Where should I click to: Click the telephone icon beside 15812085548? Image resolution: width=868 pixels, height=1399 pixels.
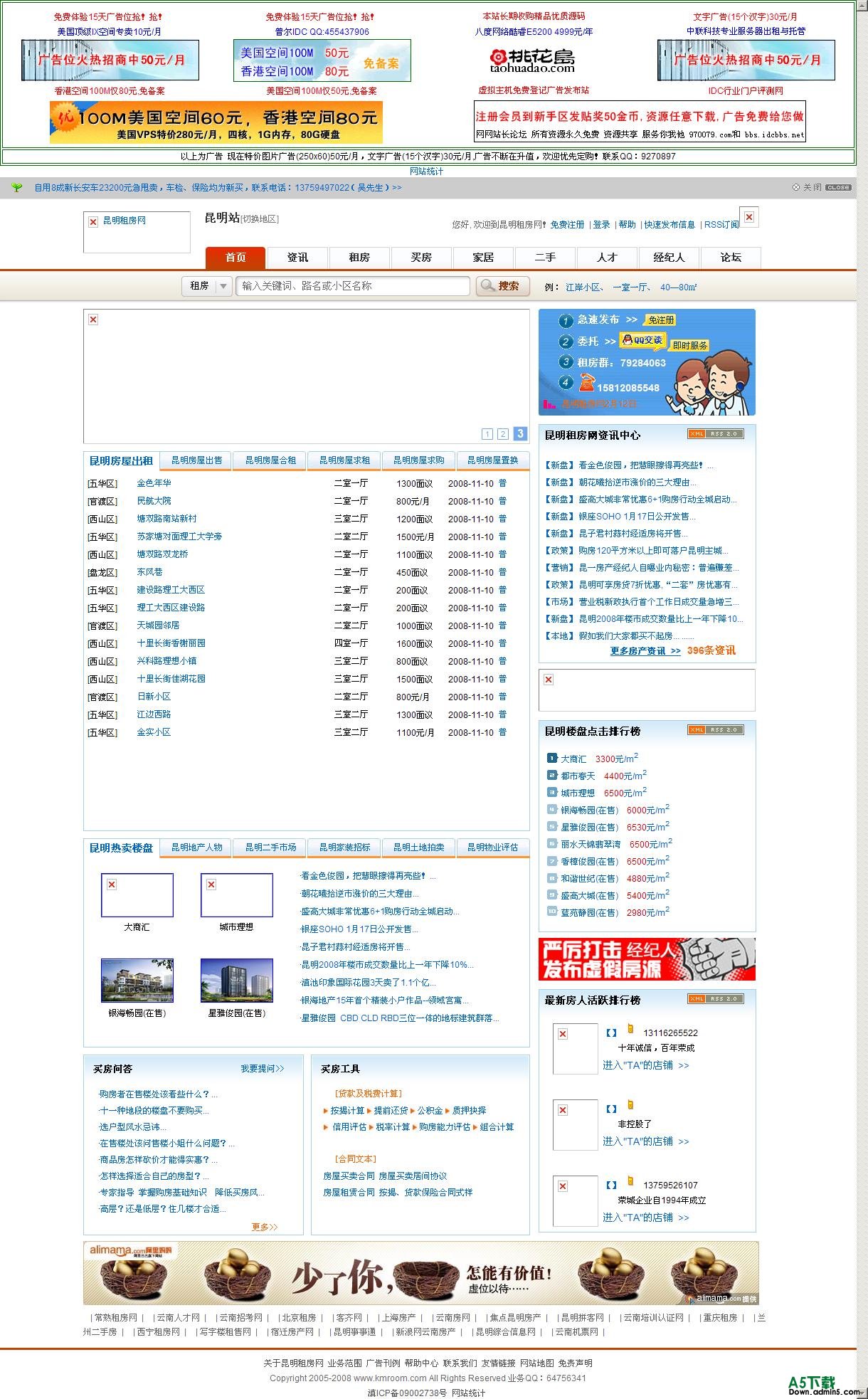point(586,383)
